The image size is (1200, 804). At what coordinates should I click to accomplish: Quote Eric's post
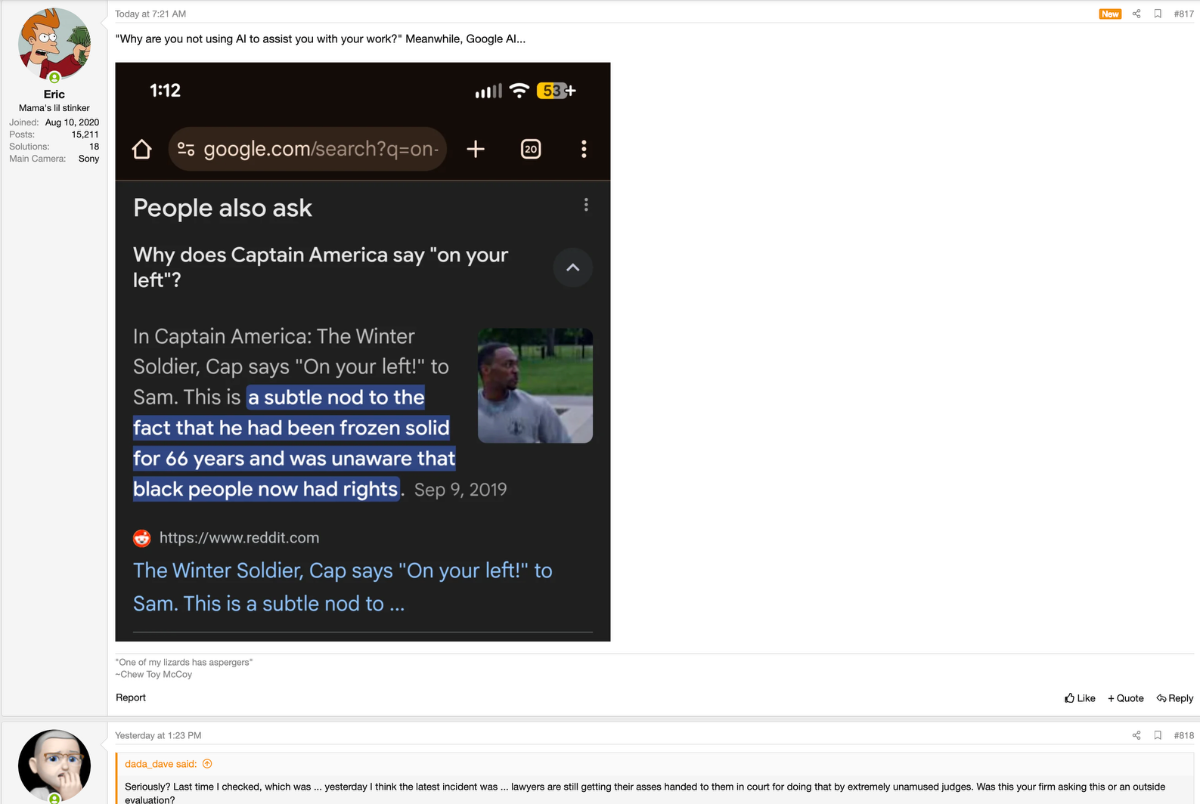tap(1125, 697)
